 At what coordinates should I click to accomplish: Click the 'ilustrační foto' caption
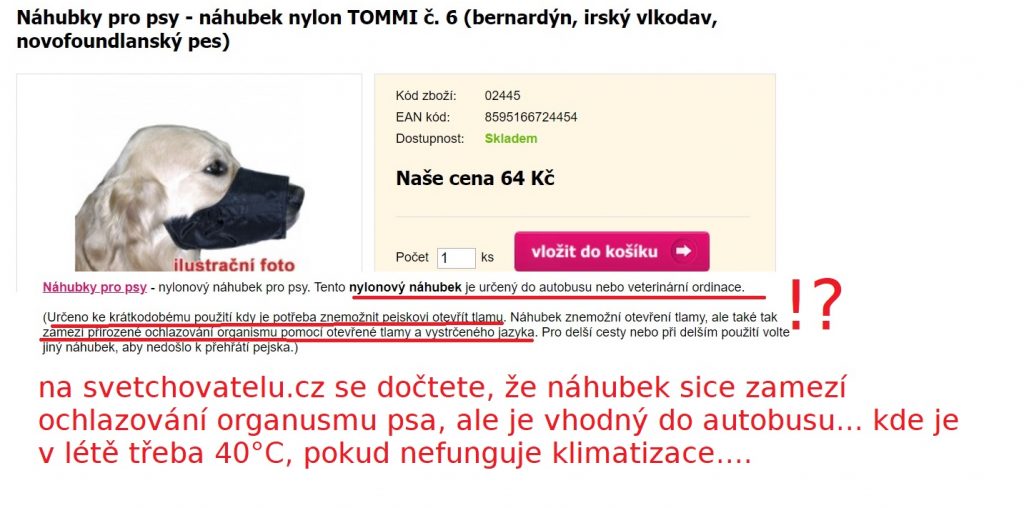234,265
